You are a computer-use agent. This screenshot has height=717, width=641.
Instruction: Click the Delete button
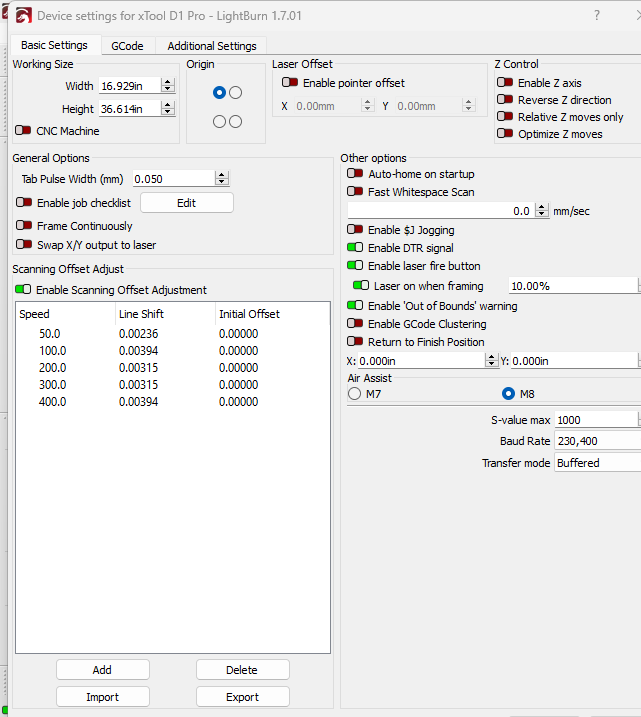pyautogui.click(x=242, y=669)
